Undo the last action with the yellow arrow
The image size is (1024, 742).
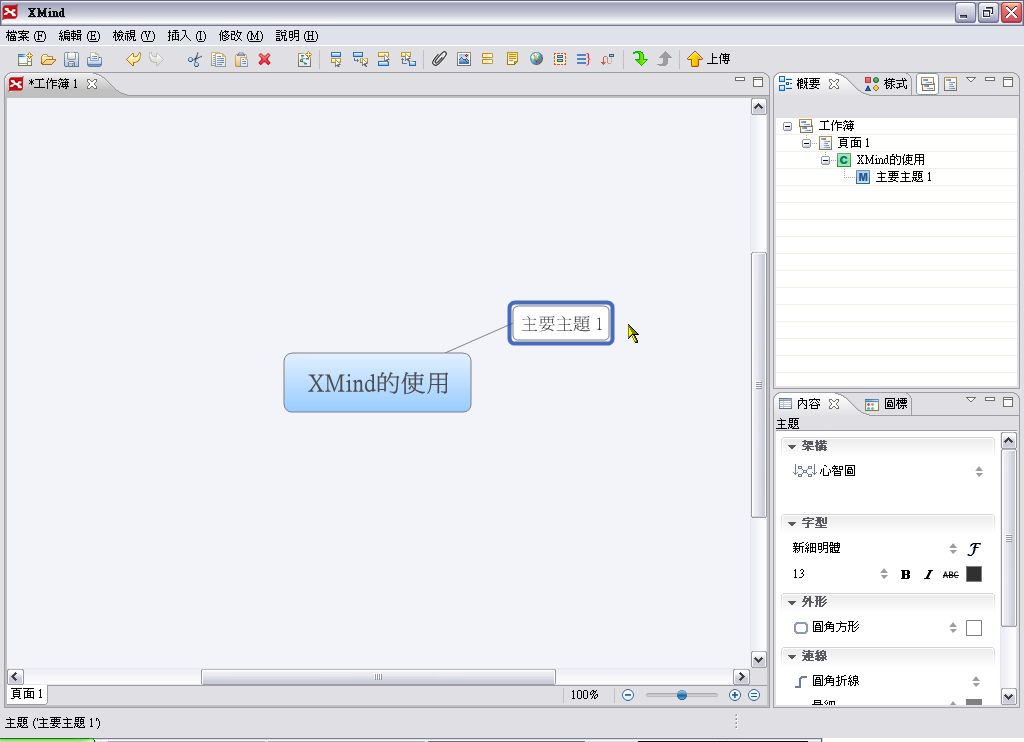[x=133, y=59]
